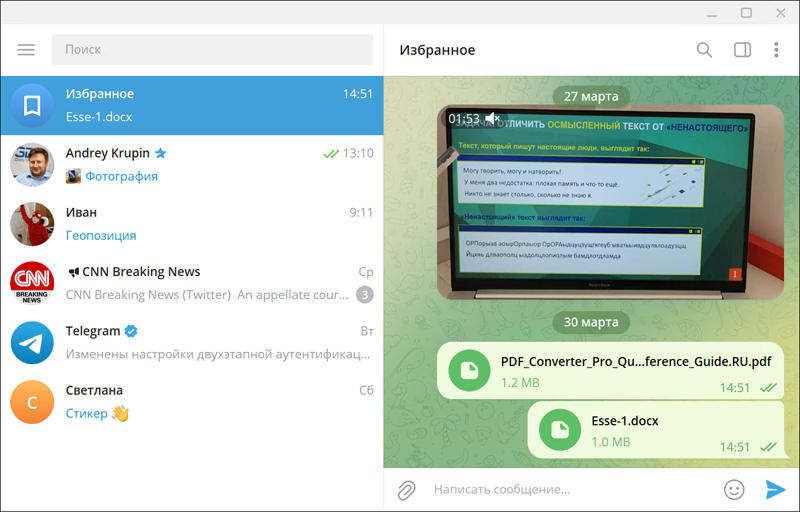Open the Andrey Krupin chat

coord(192,164)
